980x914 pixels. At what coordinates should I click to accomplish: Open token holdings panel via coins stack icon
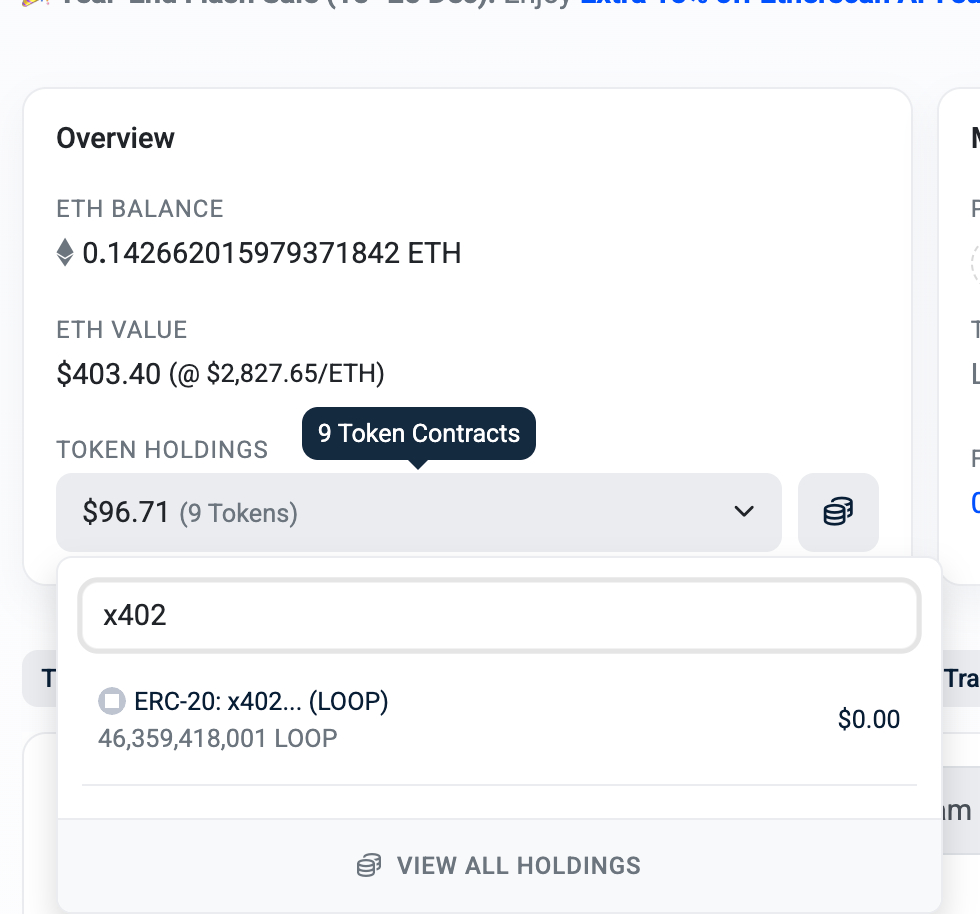click(x=837, y=511)
